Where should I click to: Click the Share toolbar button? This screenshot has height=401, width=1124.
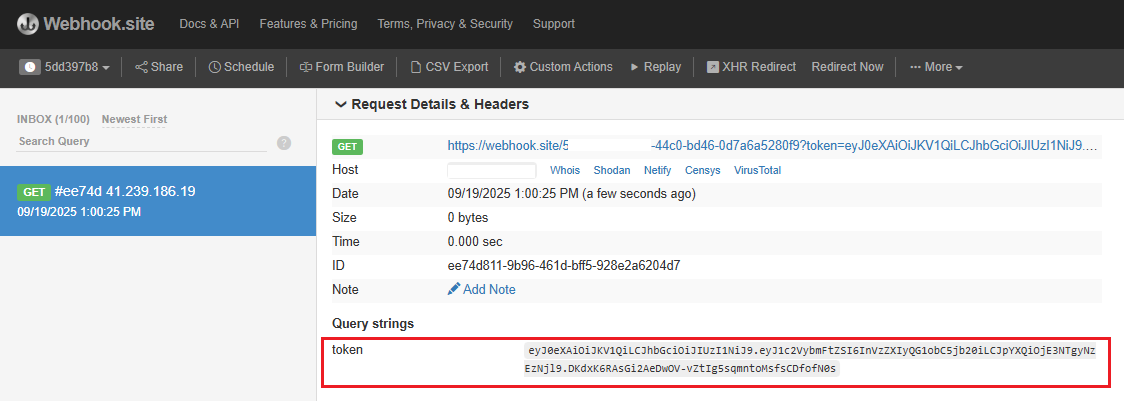pyautogui.click(x=159, y=67)
